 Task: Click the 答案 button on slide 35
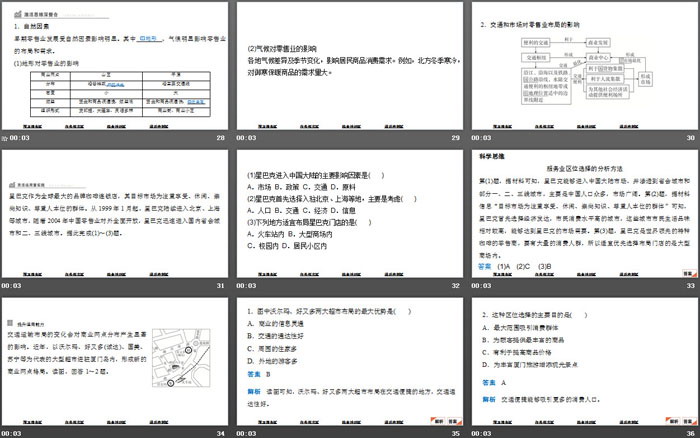pyautogui.click(x=454, y=421)
